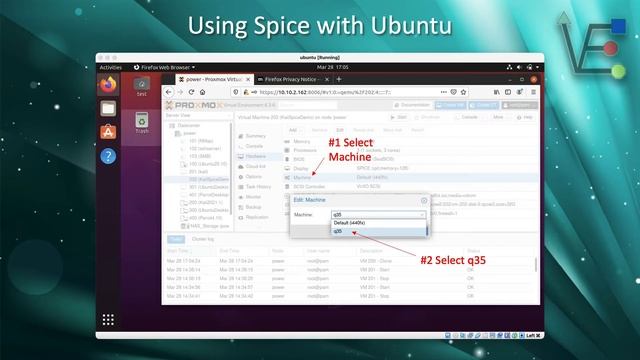The height and width of the screenshot is (360, 640).
Task: Select the BIOS hardware row
Action: coord(410,160)
